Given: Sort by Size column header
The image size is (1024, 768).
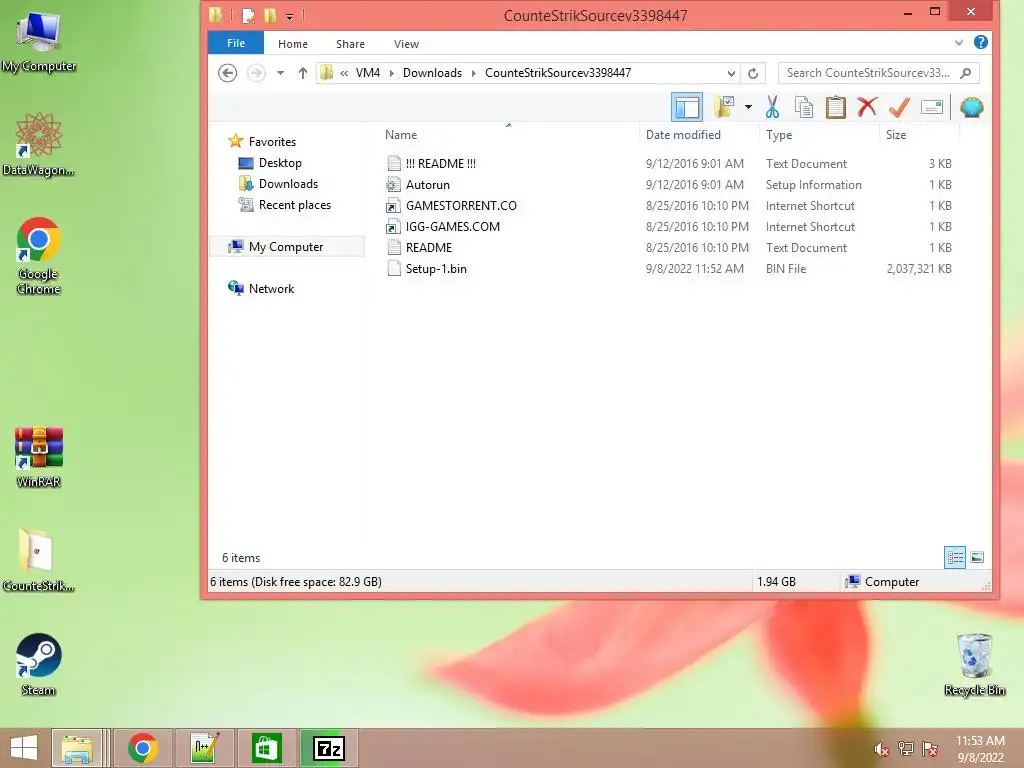Looking at the screenshot, I should 895,135.
